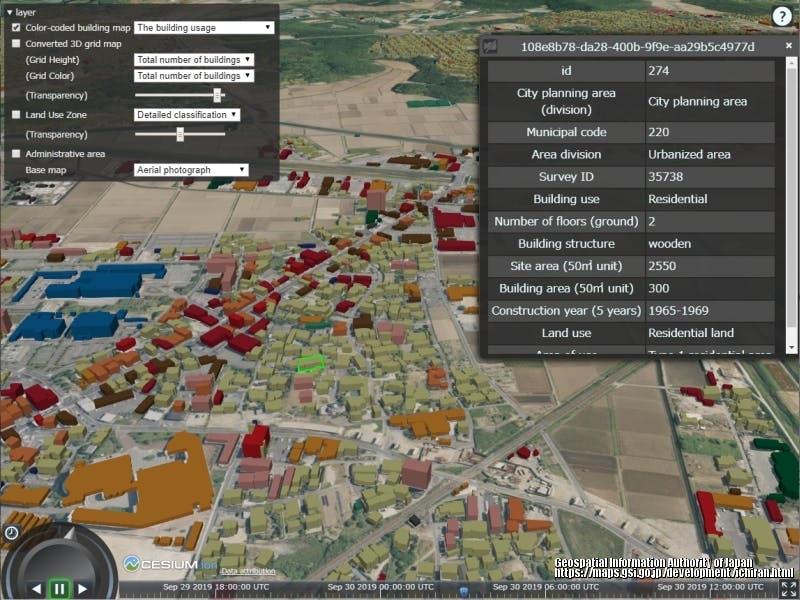Select the Site area value 2550
Image resolution: width=800 pixels, height=600 pixels.
click(662, 266)
